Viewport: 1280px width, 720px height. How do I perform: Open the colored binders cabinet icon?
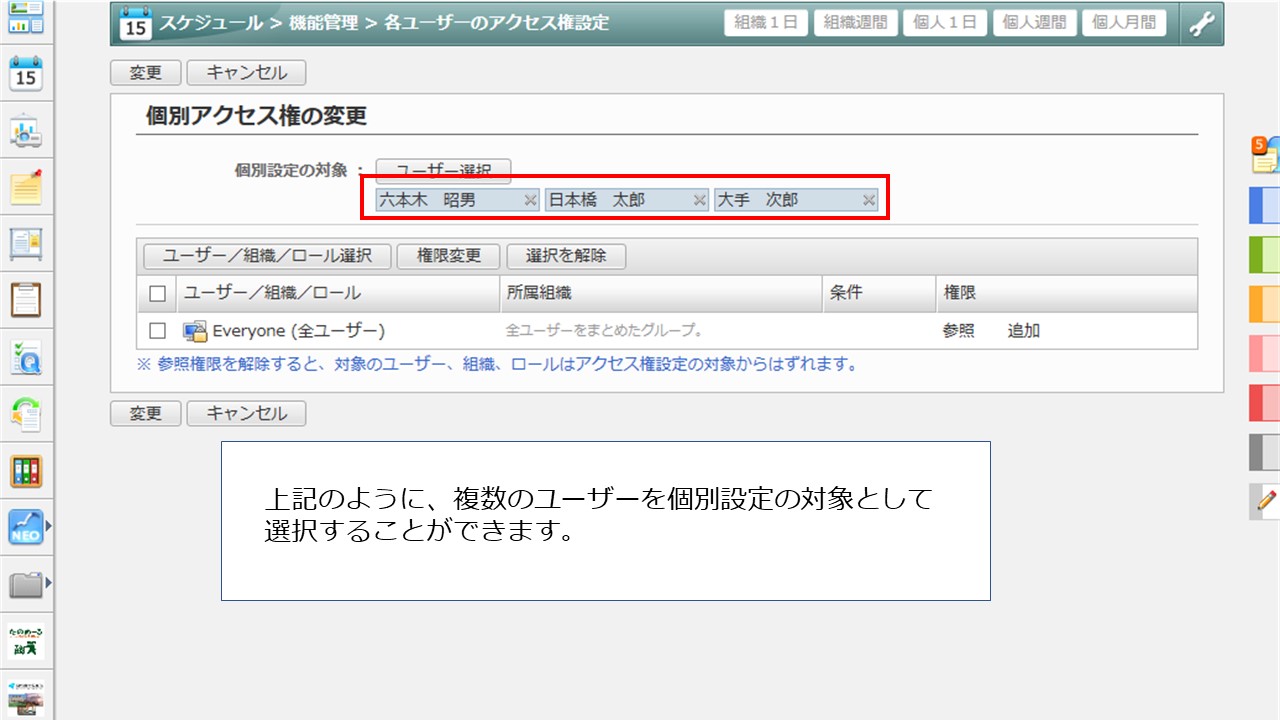click(x=26, y=471)
